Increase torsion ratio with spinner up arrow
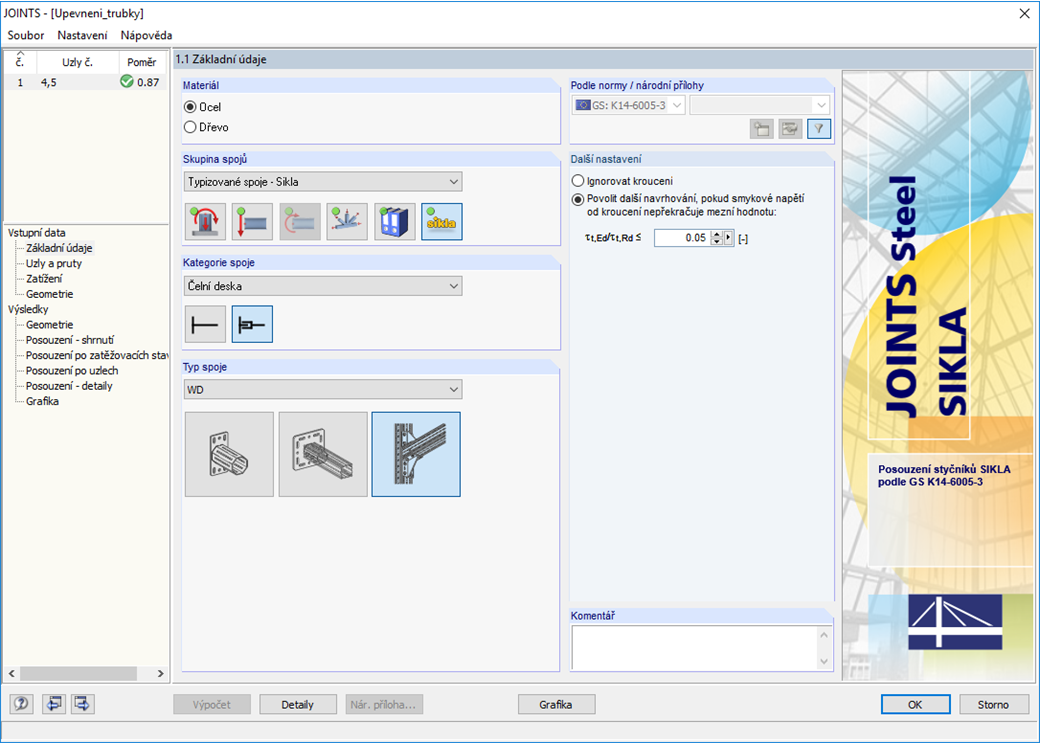Screen dimensions: 1040x744 [x=716, y=234]
